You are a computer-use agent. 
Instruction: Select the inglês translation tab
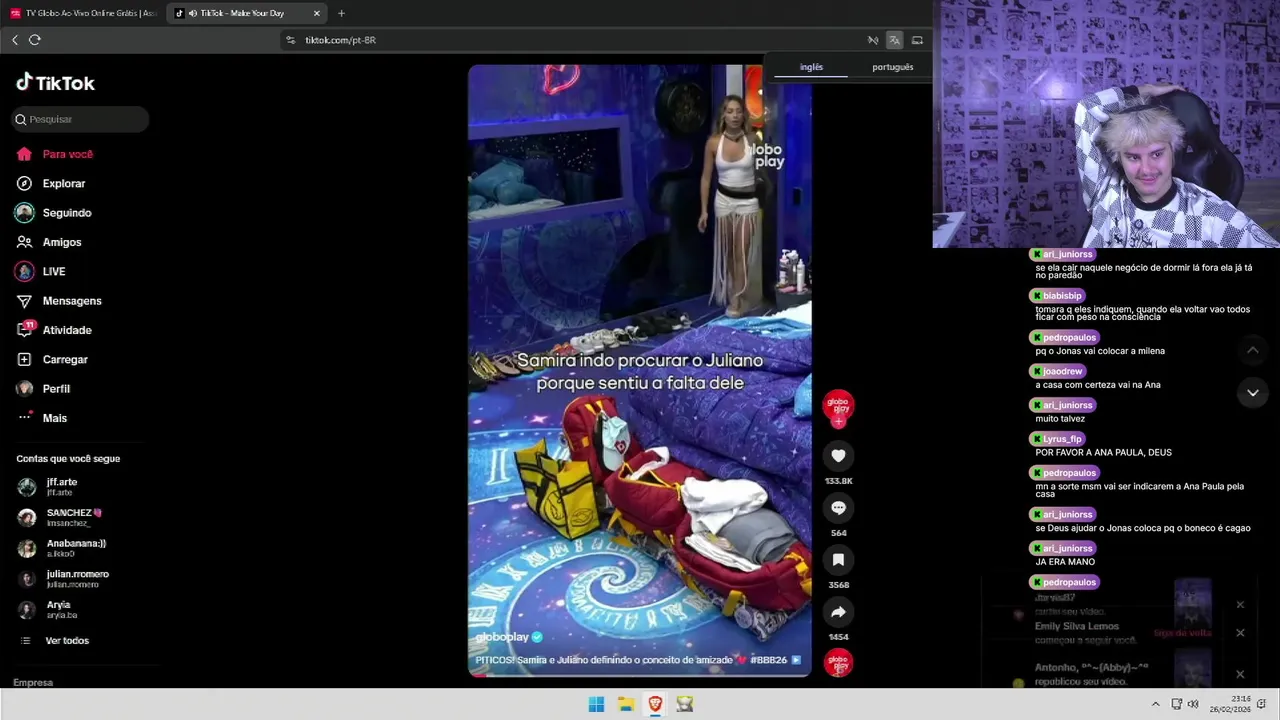(x=811, y=67)
